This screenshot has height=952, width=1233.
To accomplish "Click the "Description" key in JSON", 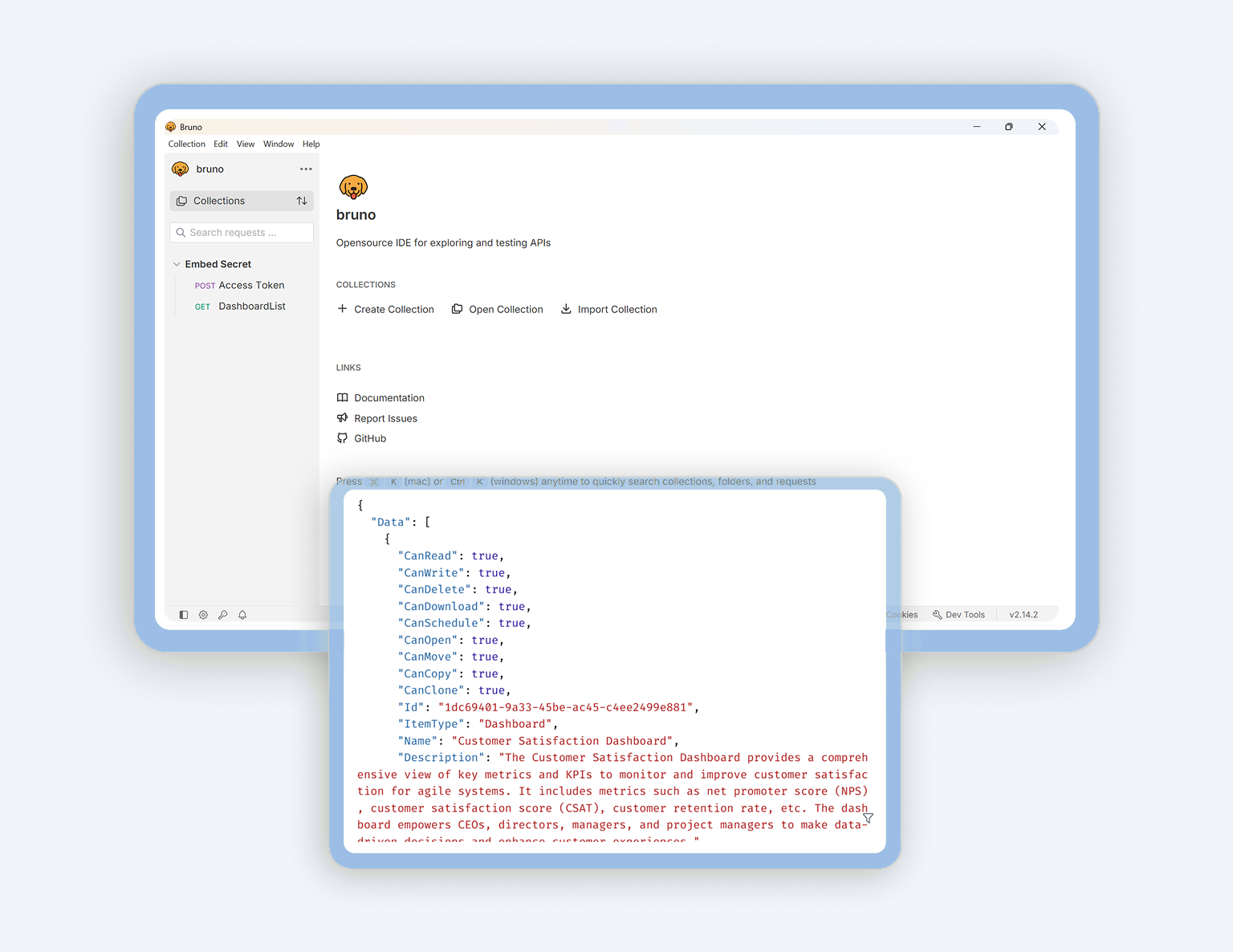I will 442,758.
